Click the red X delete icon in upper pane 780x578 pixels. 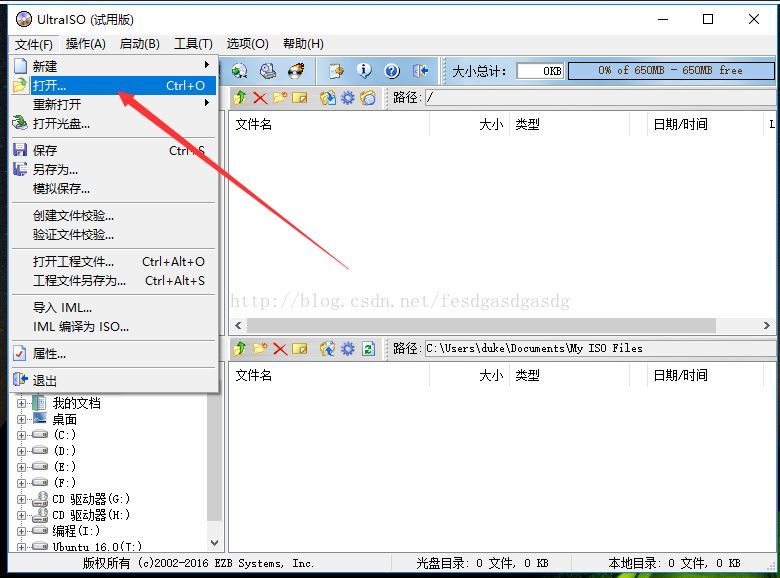point(259,97)
